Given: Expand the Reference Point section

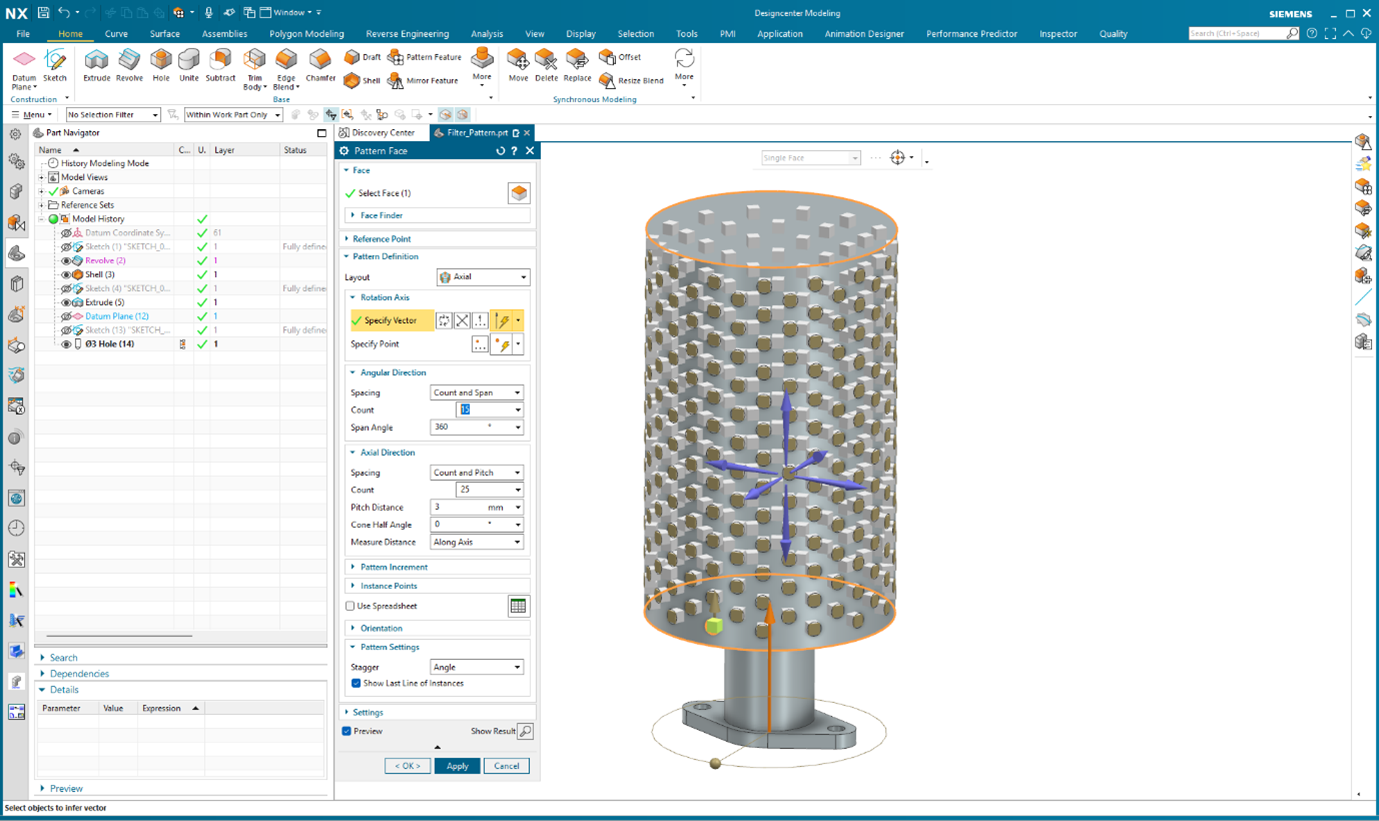Looking at the screenshot, I should click(x=380, y=239).
